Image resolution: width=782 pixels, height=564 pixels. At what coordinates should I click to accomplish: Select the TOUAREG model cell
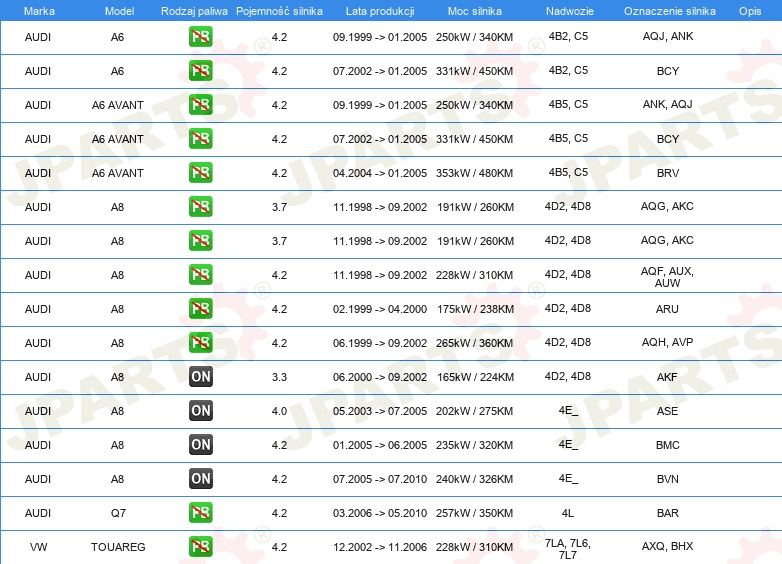pyautogui.click(x=118, y=547)
